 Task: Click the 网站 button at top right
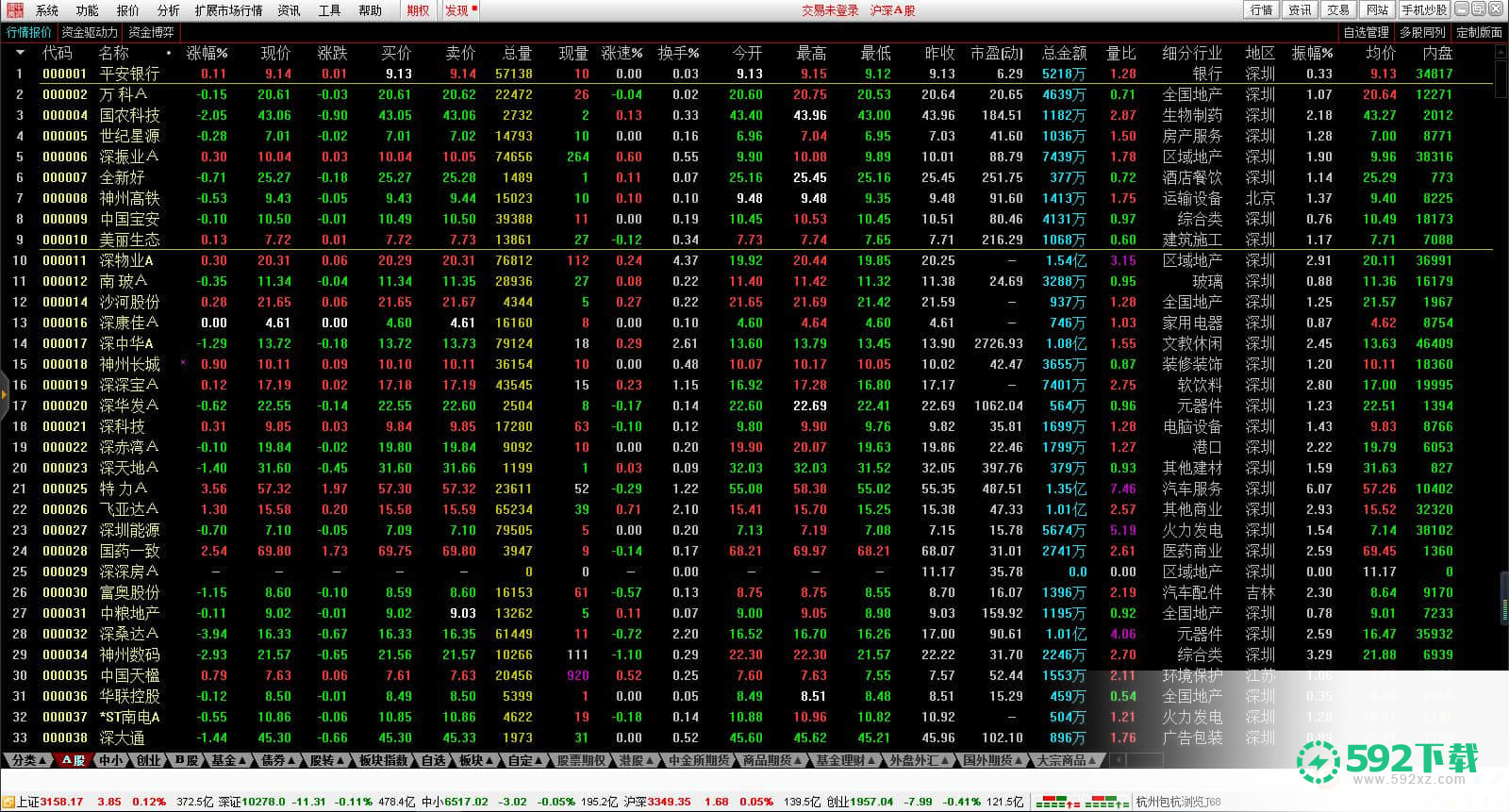click(x=1377, y=9)
